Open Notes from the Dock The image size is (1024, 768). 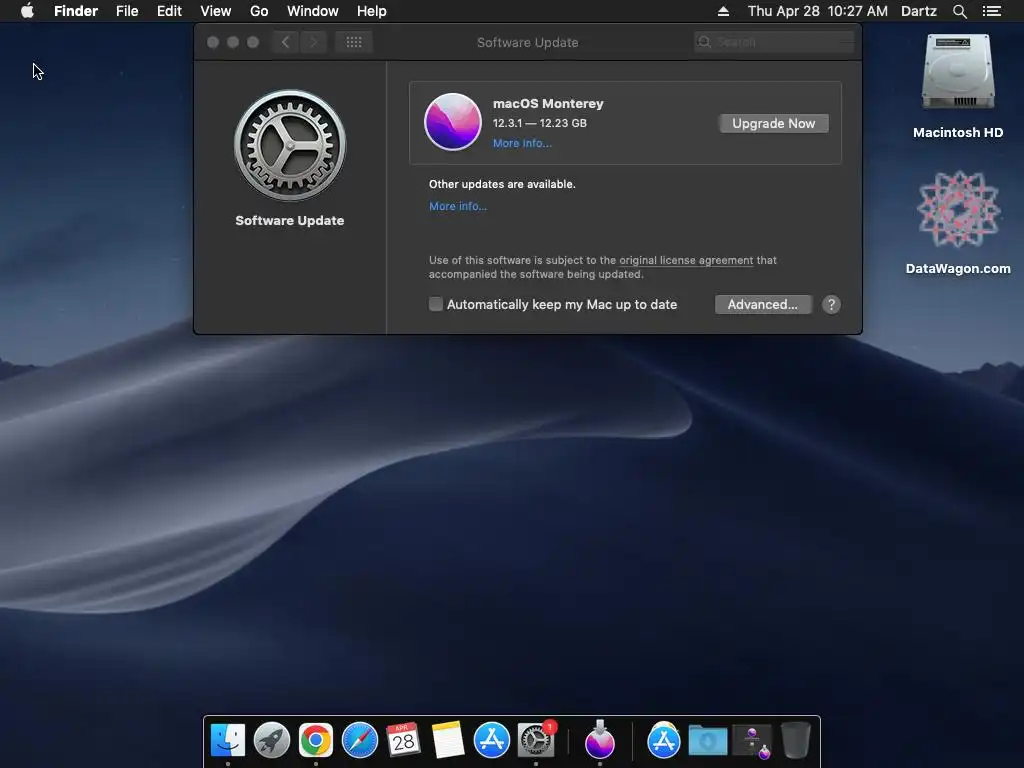coord(447,740)
